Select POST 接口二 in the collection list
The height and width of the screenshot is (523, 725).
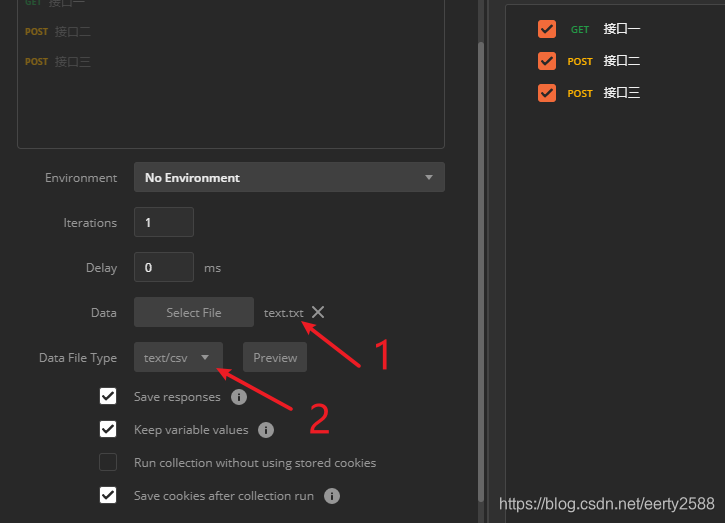tap(58, 31)
